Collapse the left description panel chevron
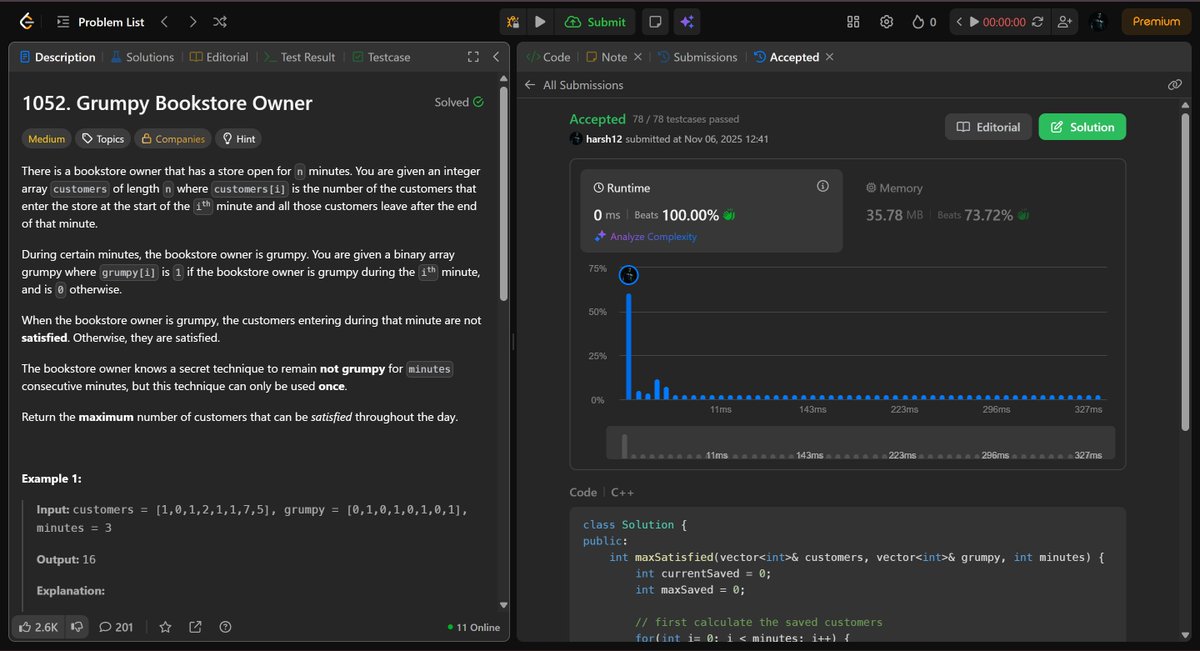The image size is (1200, 651). coord(497,57)
